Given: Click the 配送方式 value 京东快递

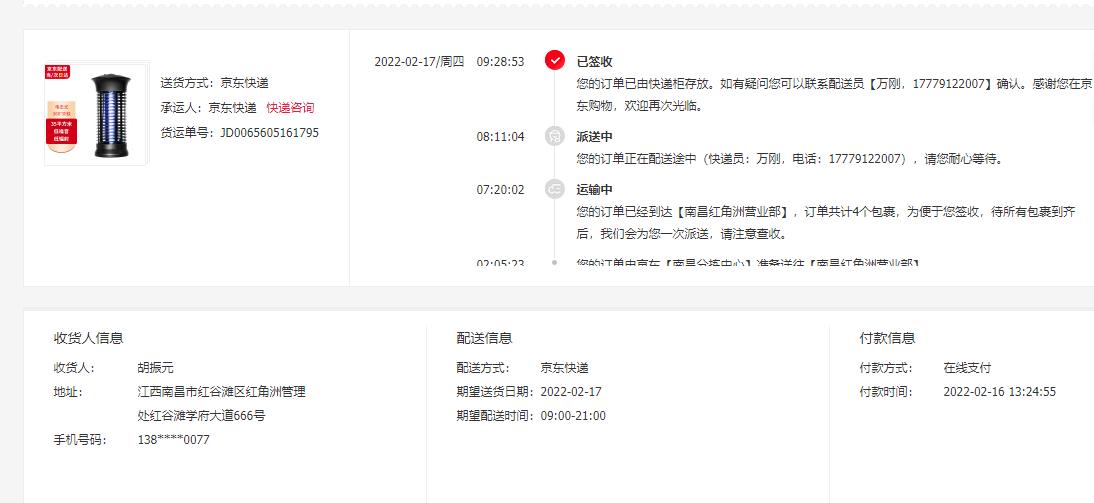Looking at the screenshot, I should (564, 368).
